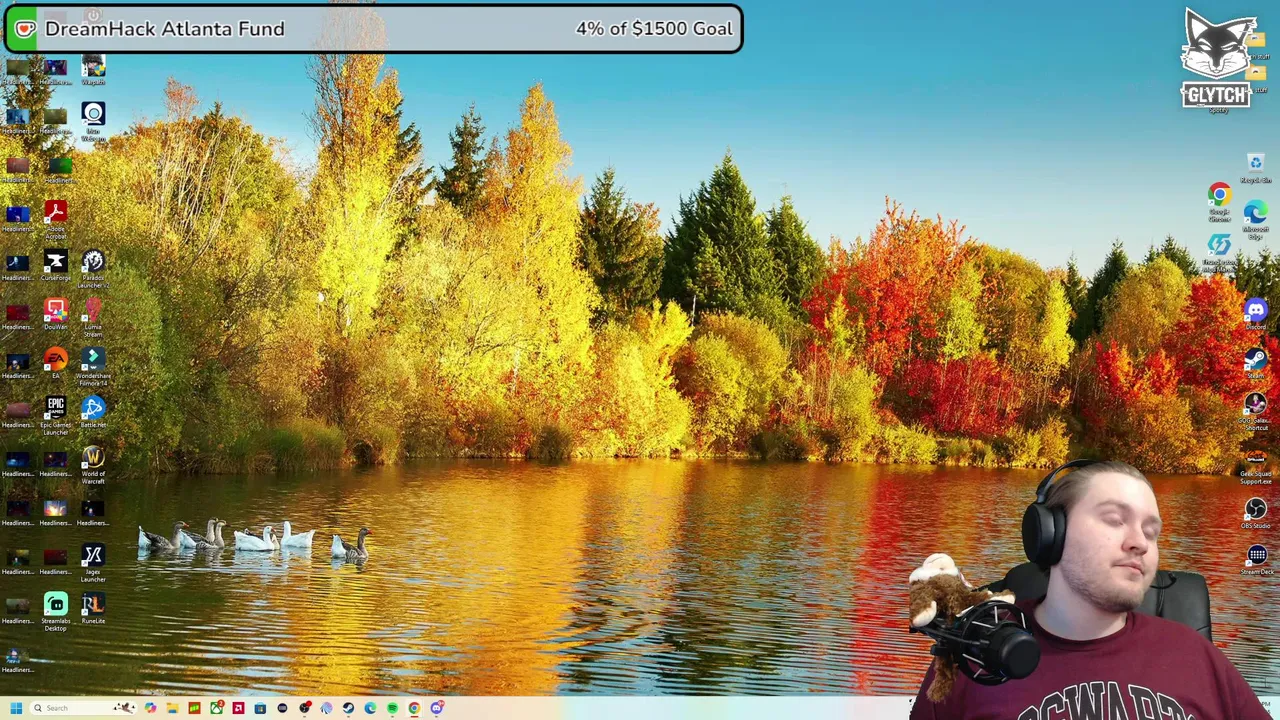Open the Mus Webcam desktop icon

(93, 122)
